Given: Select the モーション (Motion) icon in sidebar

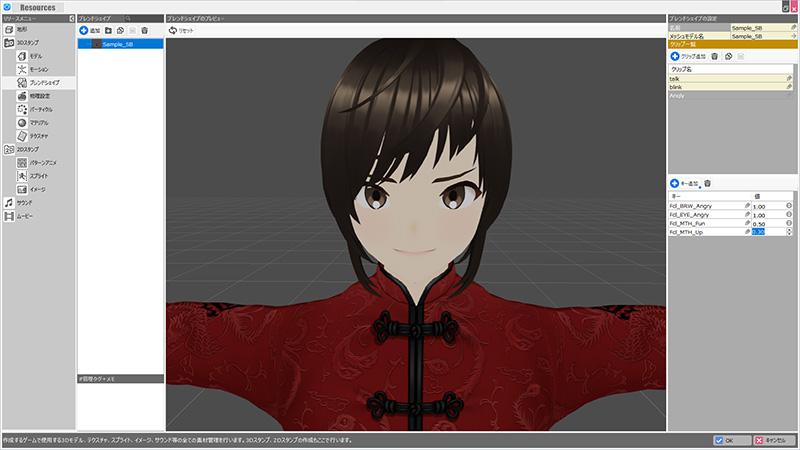Looking at the screenshot, I should (x=22, y=70).
